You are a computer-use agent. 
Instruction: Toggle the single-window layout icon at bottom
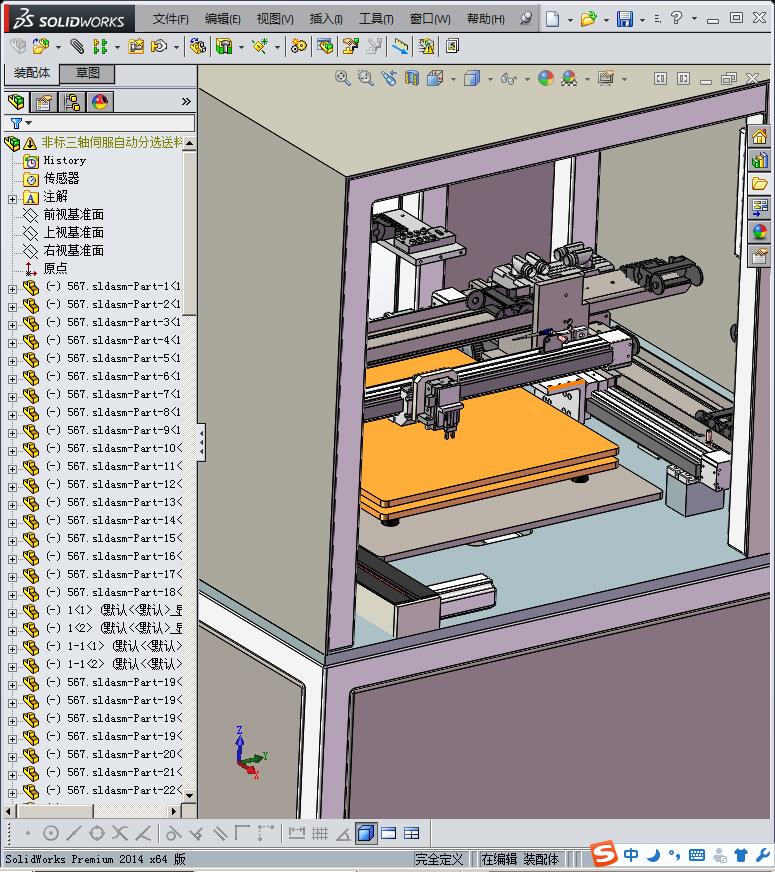tap(389, 833)
